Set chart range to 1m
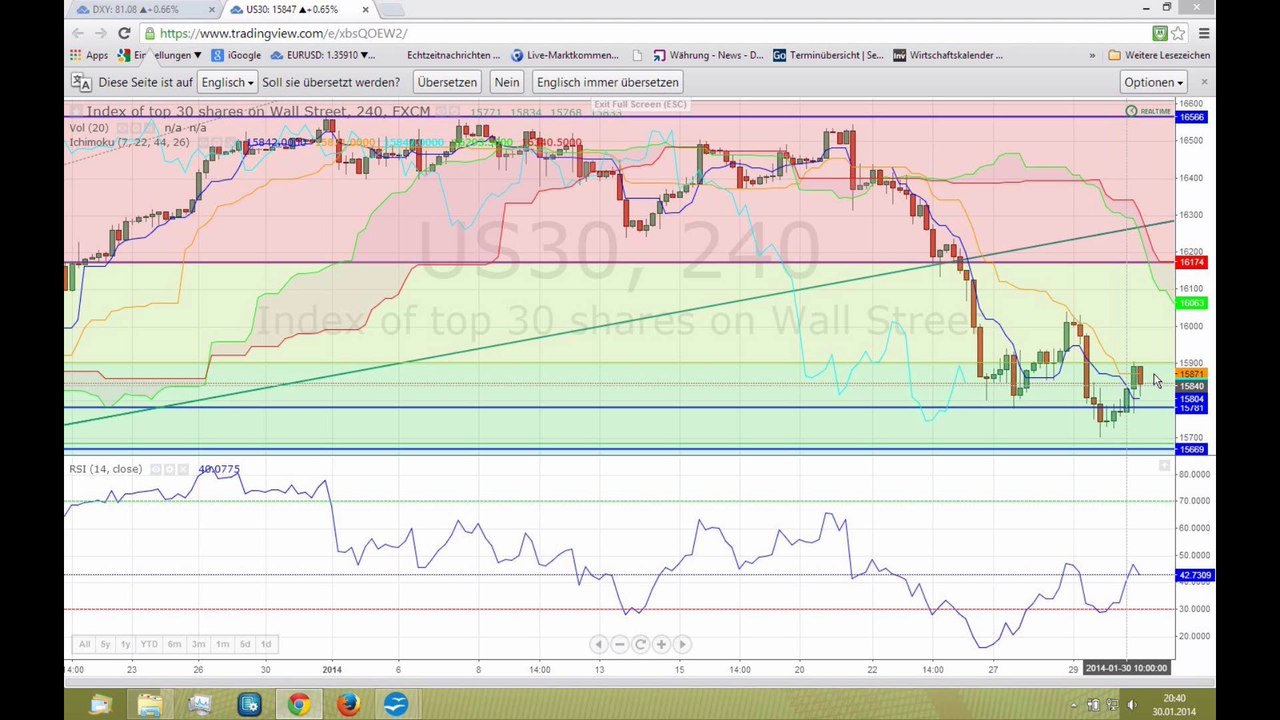This screenshot has width=1280, height=720. click(x=222, y=644)
